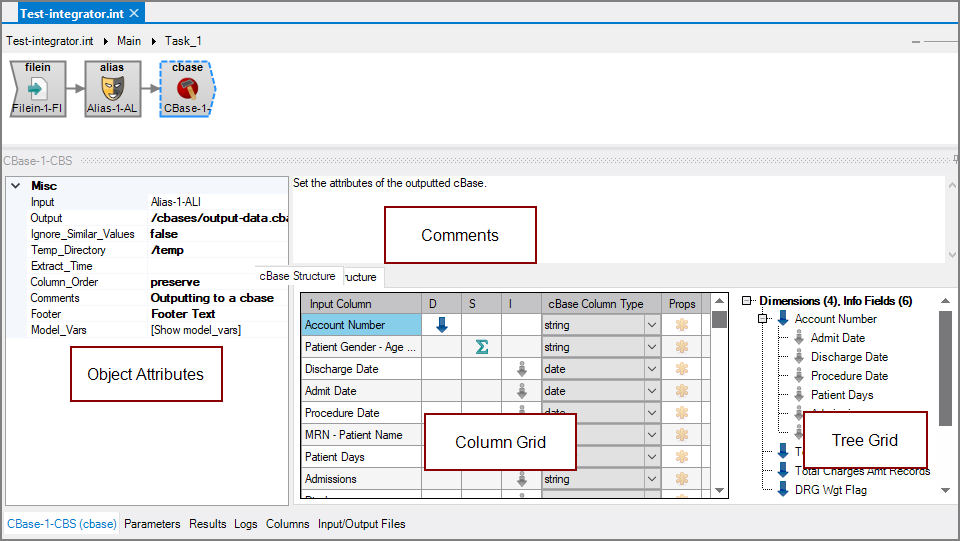Open column type dropdown for Discharge Date
960x541 pixels.
click(x=651, y=369)
